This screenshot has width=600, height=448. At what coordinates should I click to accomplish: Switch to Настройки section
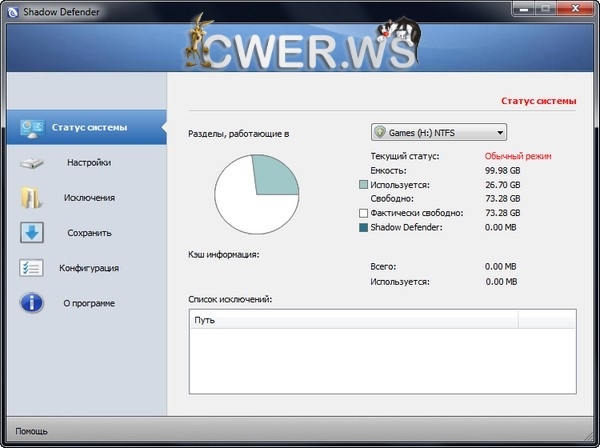pos(89,162)
